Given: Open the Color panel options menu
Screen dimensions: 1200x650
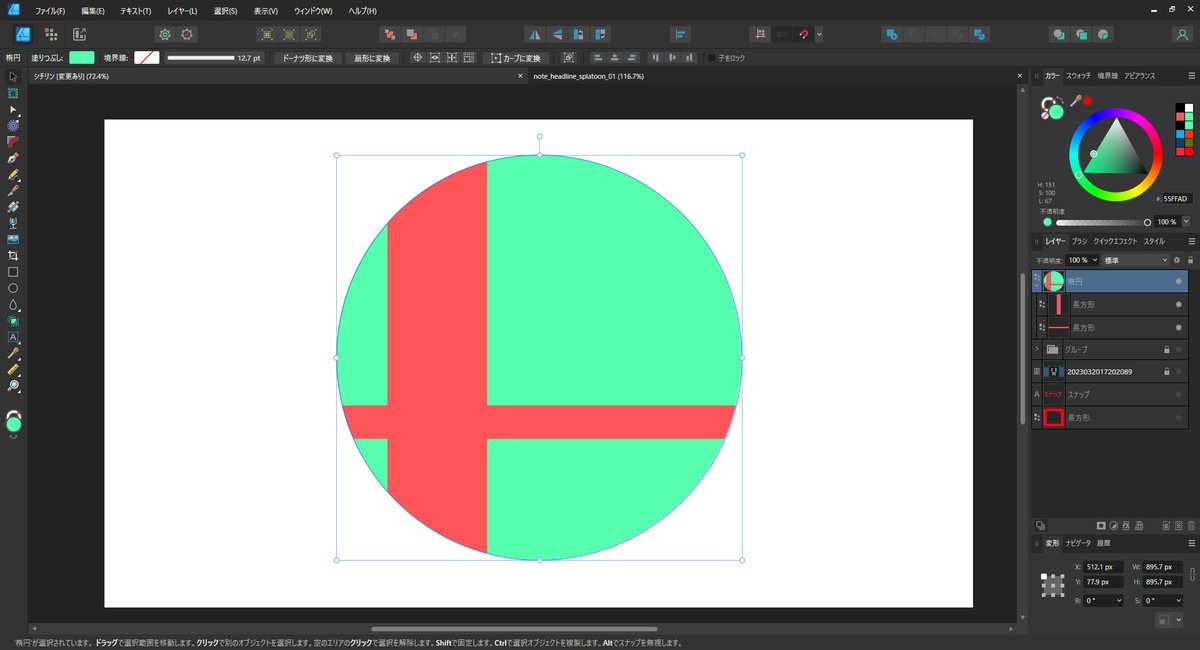Looking at the screenshot, I should [x=1191, y=76].
